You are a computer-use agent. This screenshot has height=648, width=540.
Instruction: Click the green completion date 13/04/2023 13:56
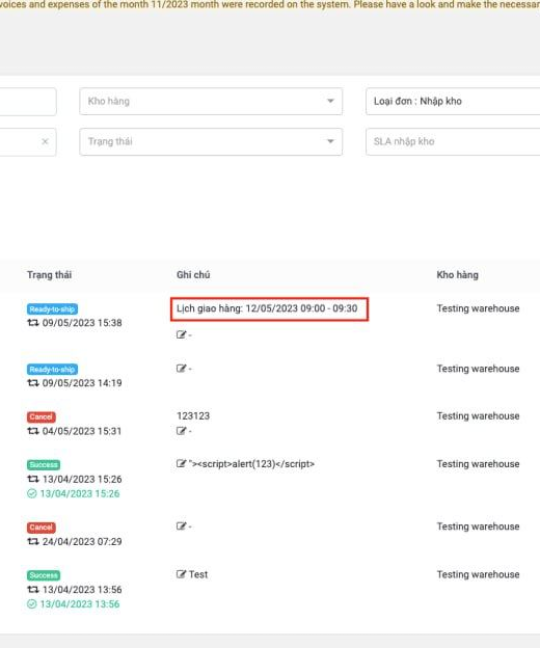tap(80, 604)
